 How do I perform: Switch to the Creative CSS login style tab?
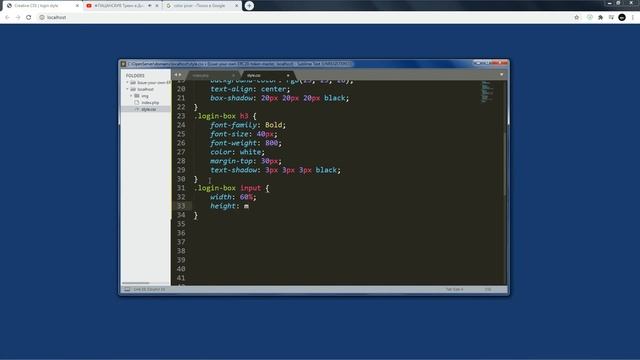click(41, 6)
